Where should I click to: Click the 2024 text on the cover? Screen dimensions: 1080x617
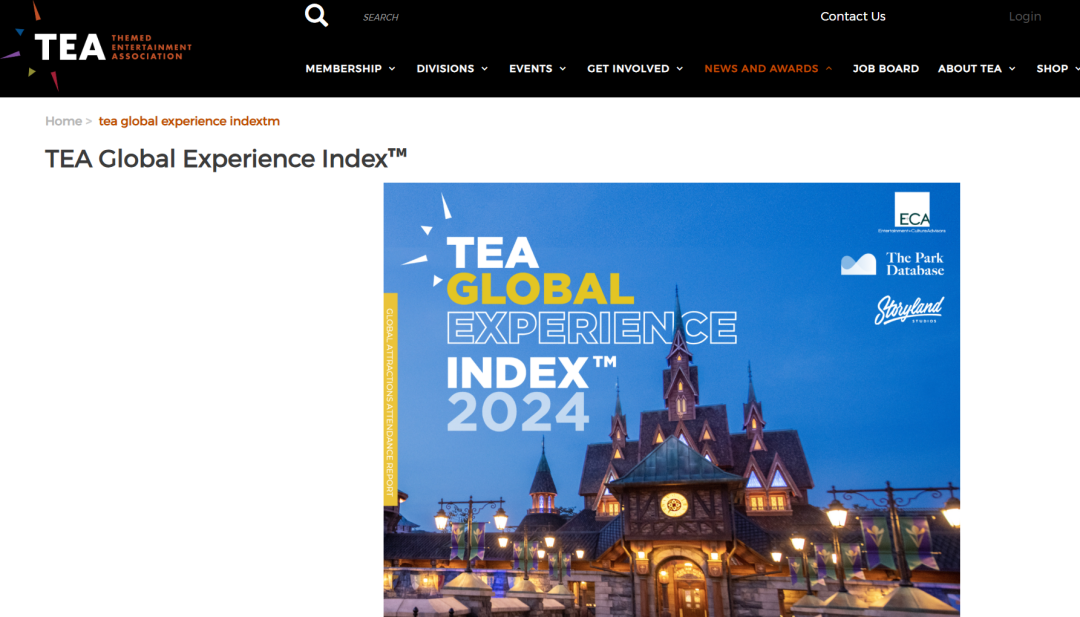click(x=518, y=412)
